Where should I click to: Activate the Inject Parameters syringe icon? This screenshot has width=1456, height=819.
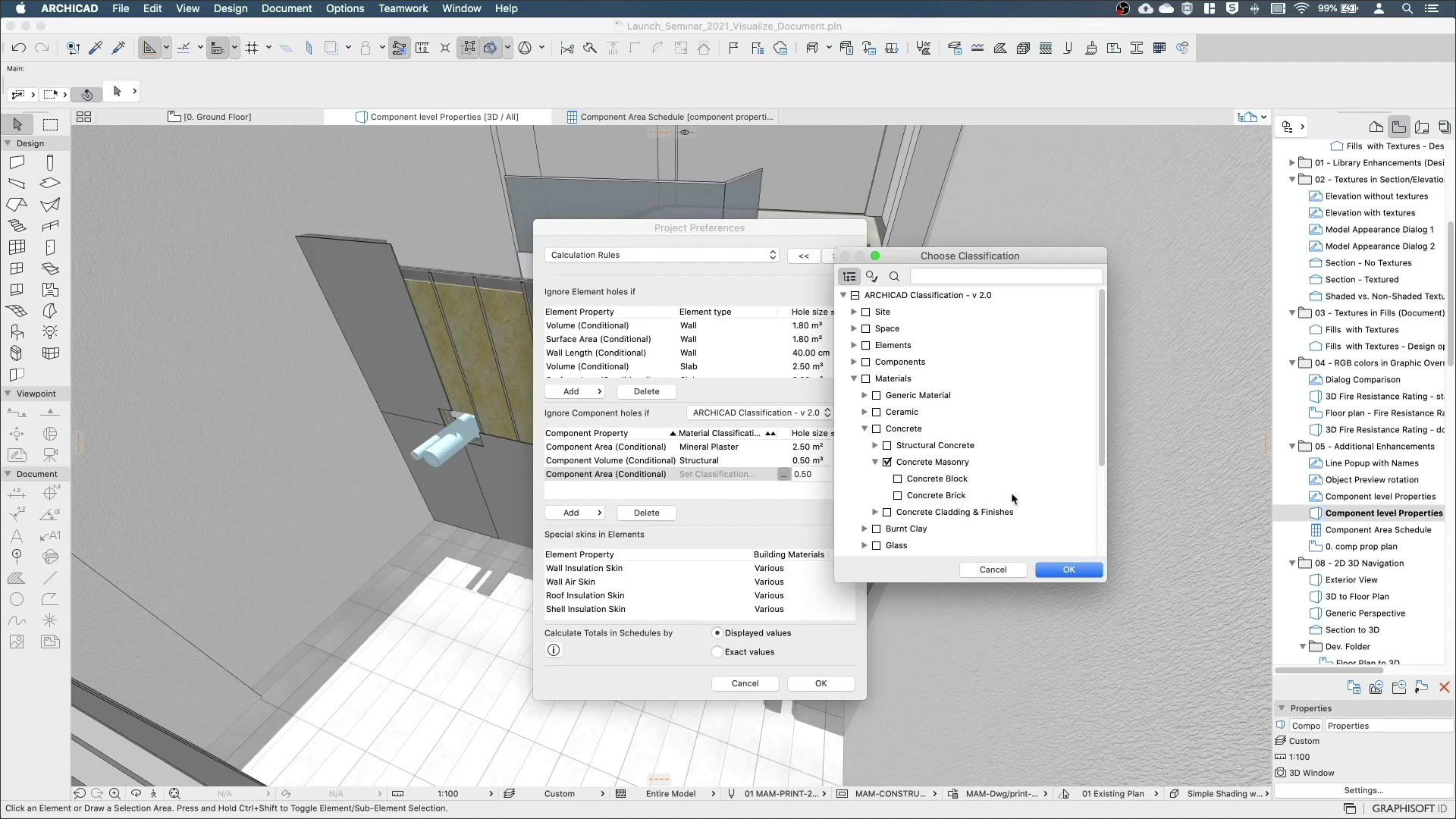(118, 48)
